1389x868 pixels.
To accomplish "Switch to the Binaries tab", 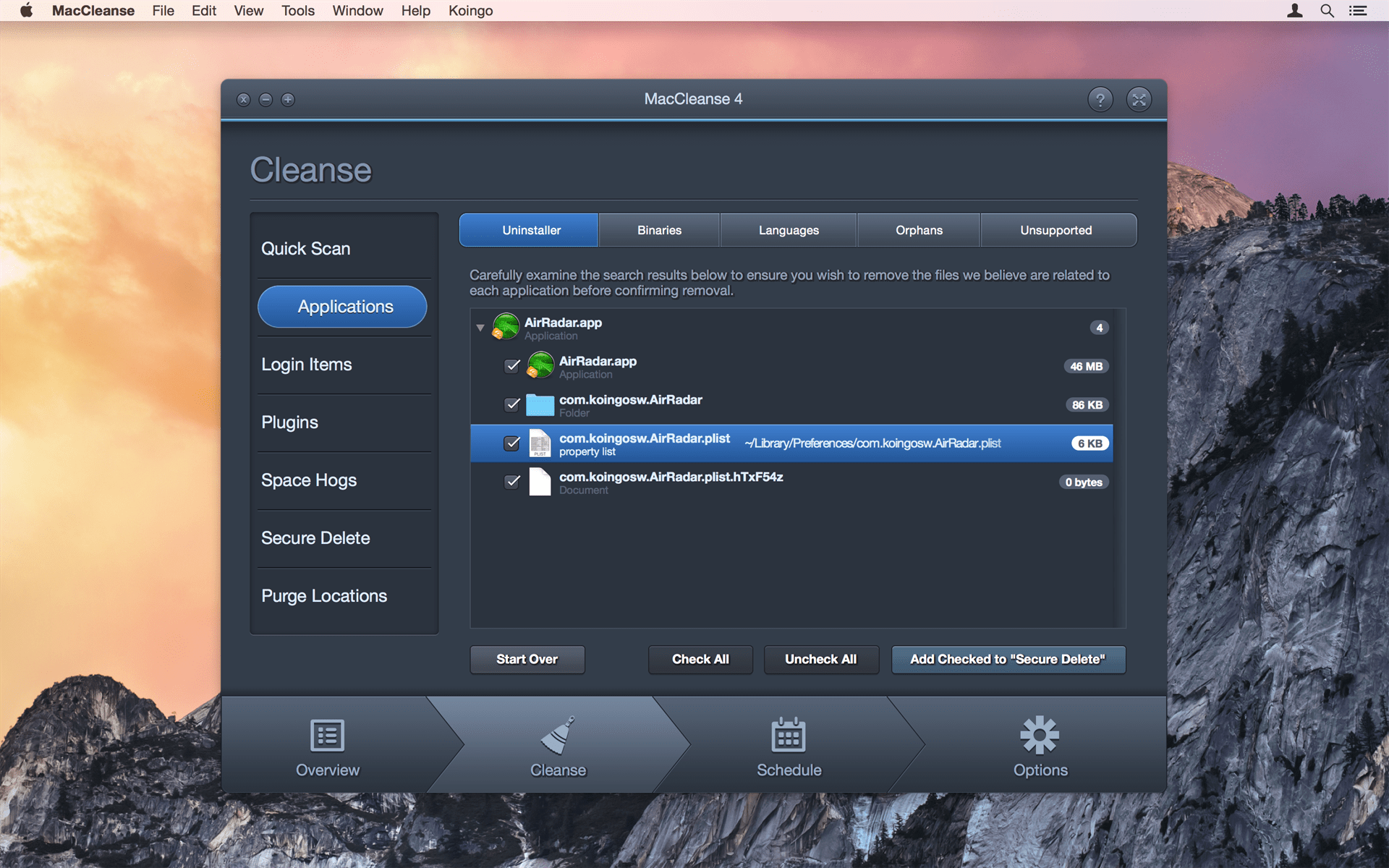I will [659, 230].
